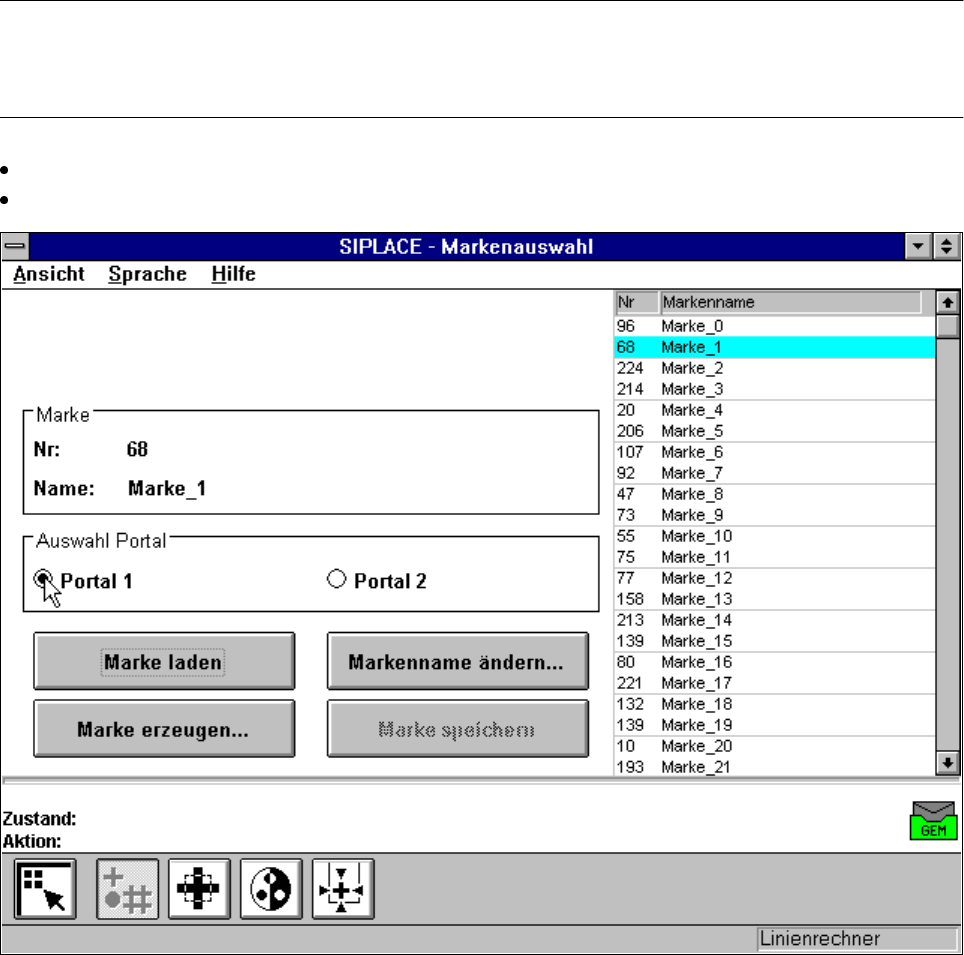Viewport: 964px width, 955px height.
Task: Click the Markenname column header
Action: point(791,303)
